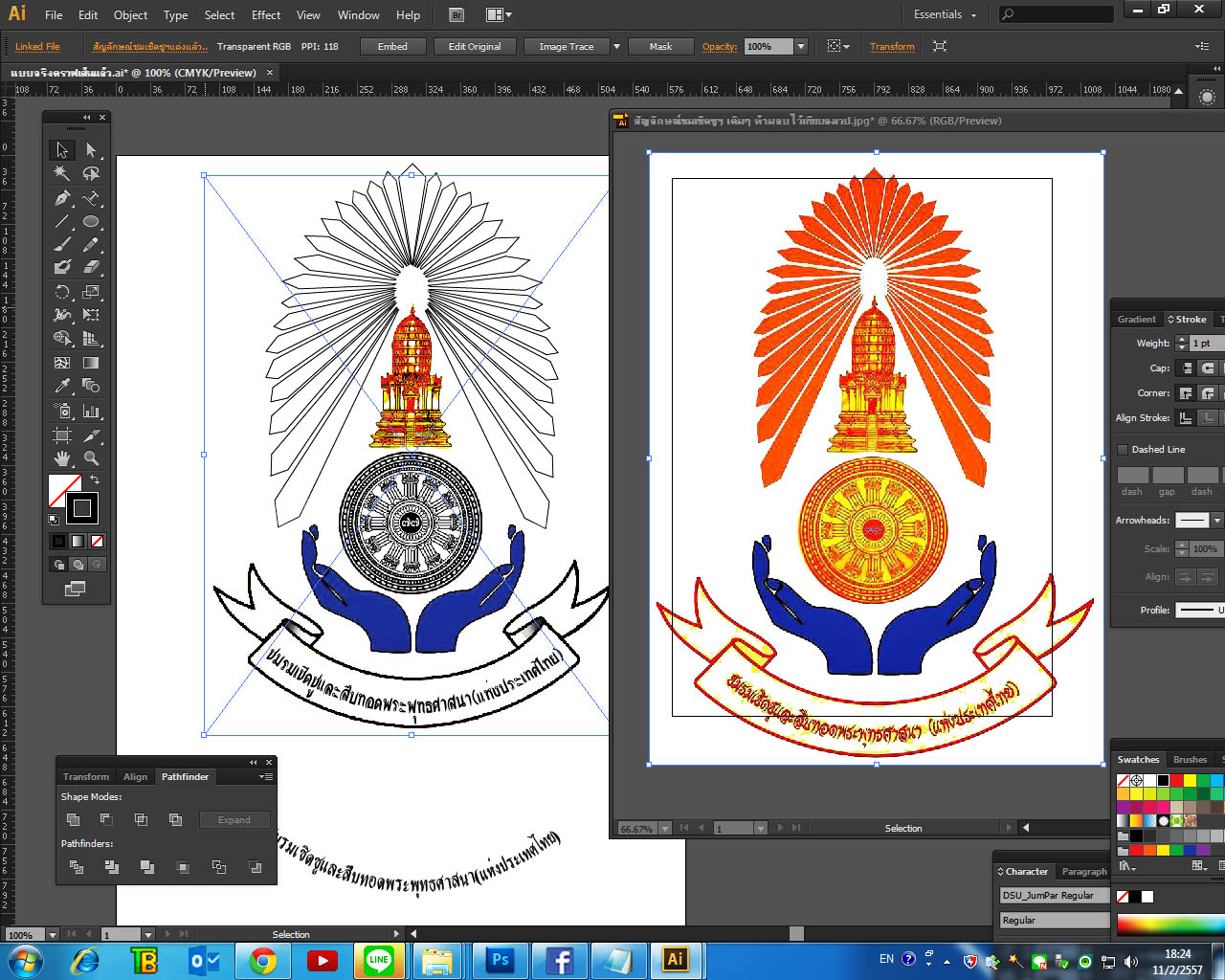This screenshot has height=980, width=1225.
Task: Pick the red swatch in the Swatches panel
Action: (1176, 781)
